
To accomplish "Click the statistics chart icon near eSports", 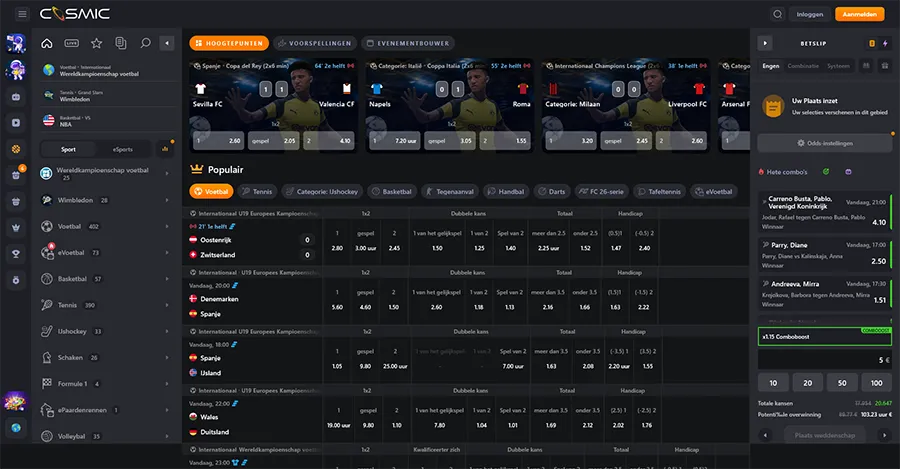I will [165, 149].
